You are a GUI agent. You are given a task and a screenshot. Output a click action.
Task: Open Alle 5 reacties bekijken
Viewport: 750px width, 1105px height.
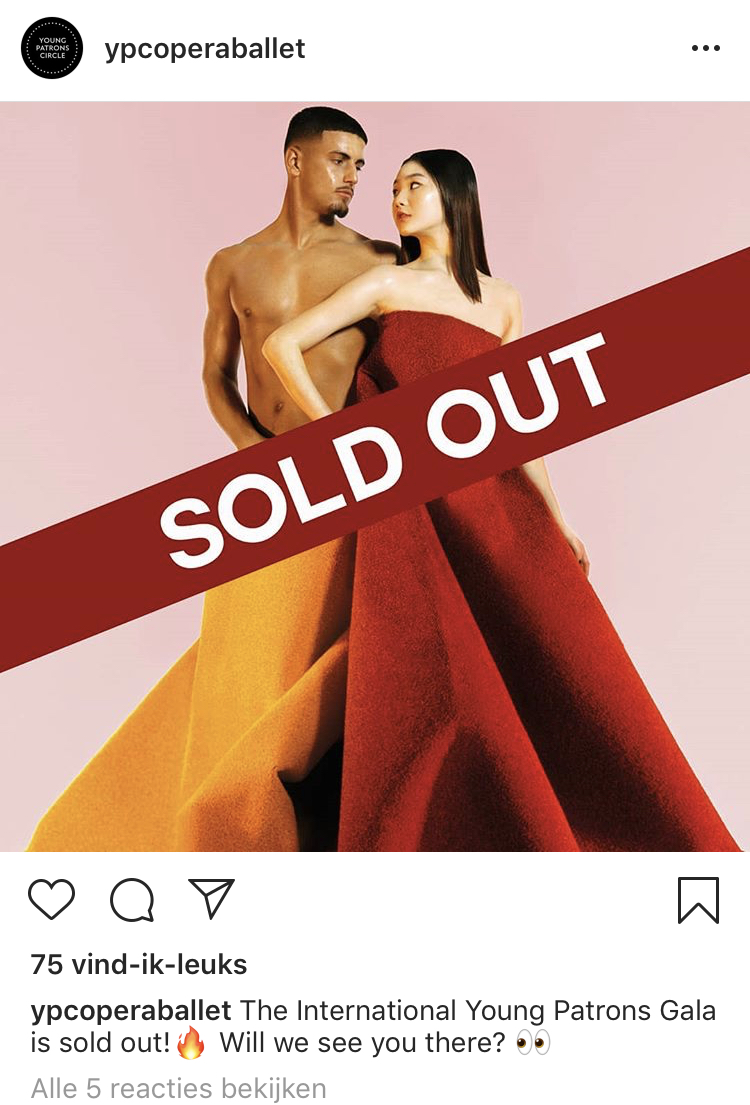(178, 1088)
